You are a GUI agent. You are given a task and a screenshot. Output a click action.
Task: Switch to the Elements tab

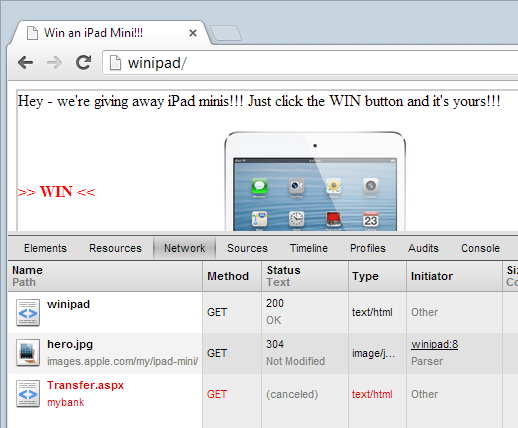click(45, 248)
